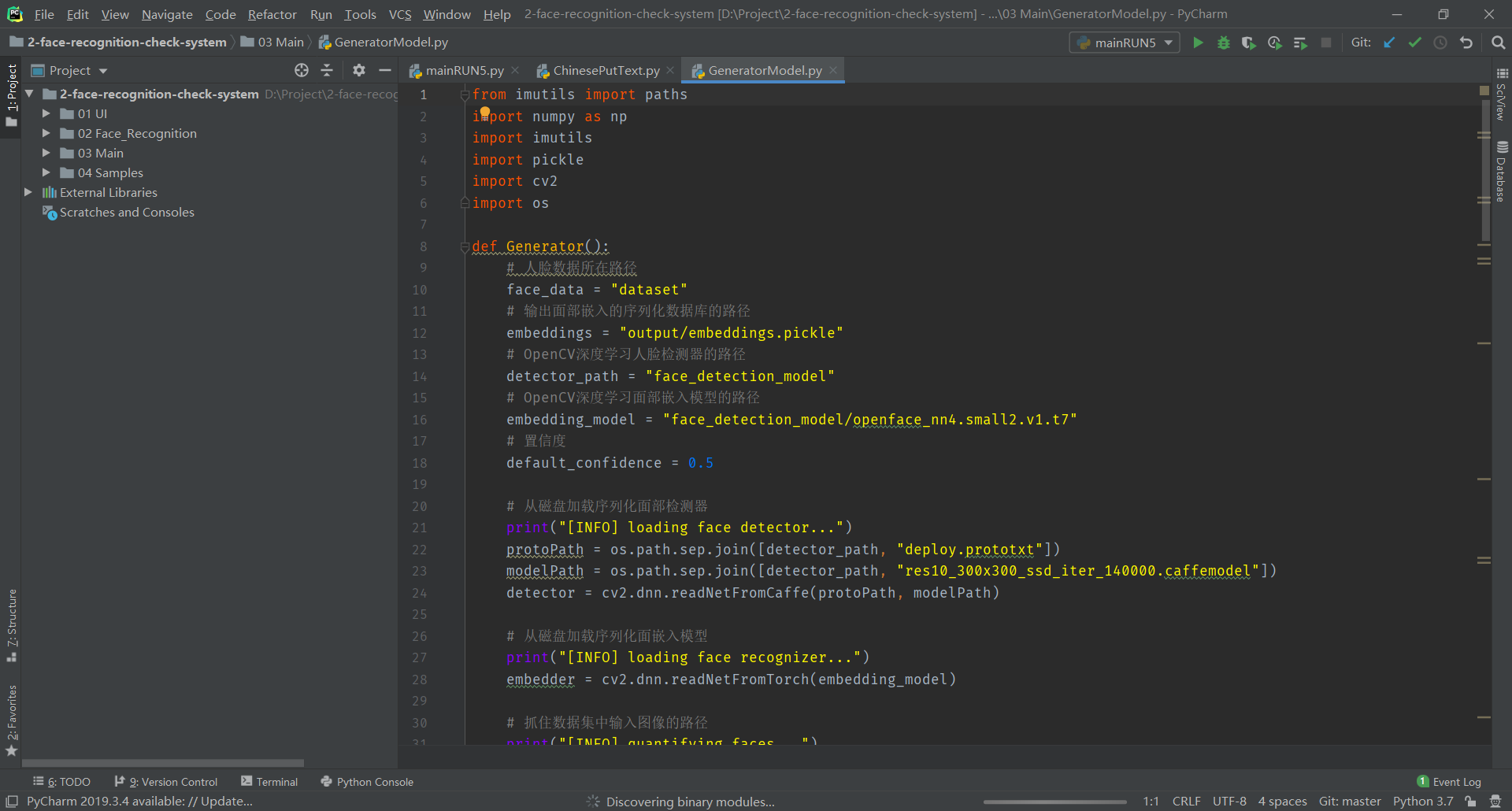Open the Python Console

(x=367, y=782)
